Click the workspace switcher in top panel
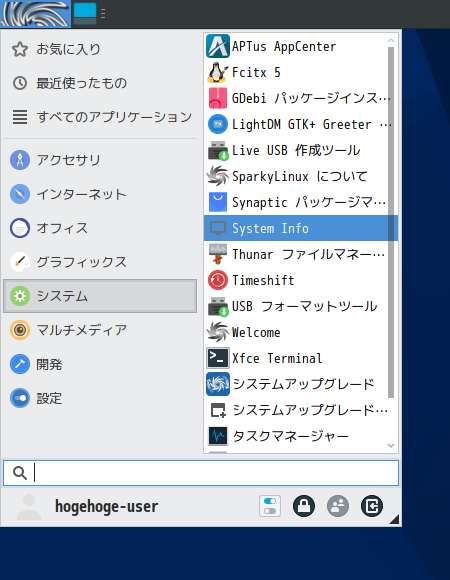The width and height of the screenshot is (450, 580). [x=85, y=14]
